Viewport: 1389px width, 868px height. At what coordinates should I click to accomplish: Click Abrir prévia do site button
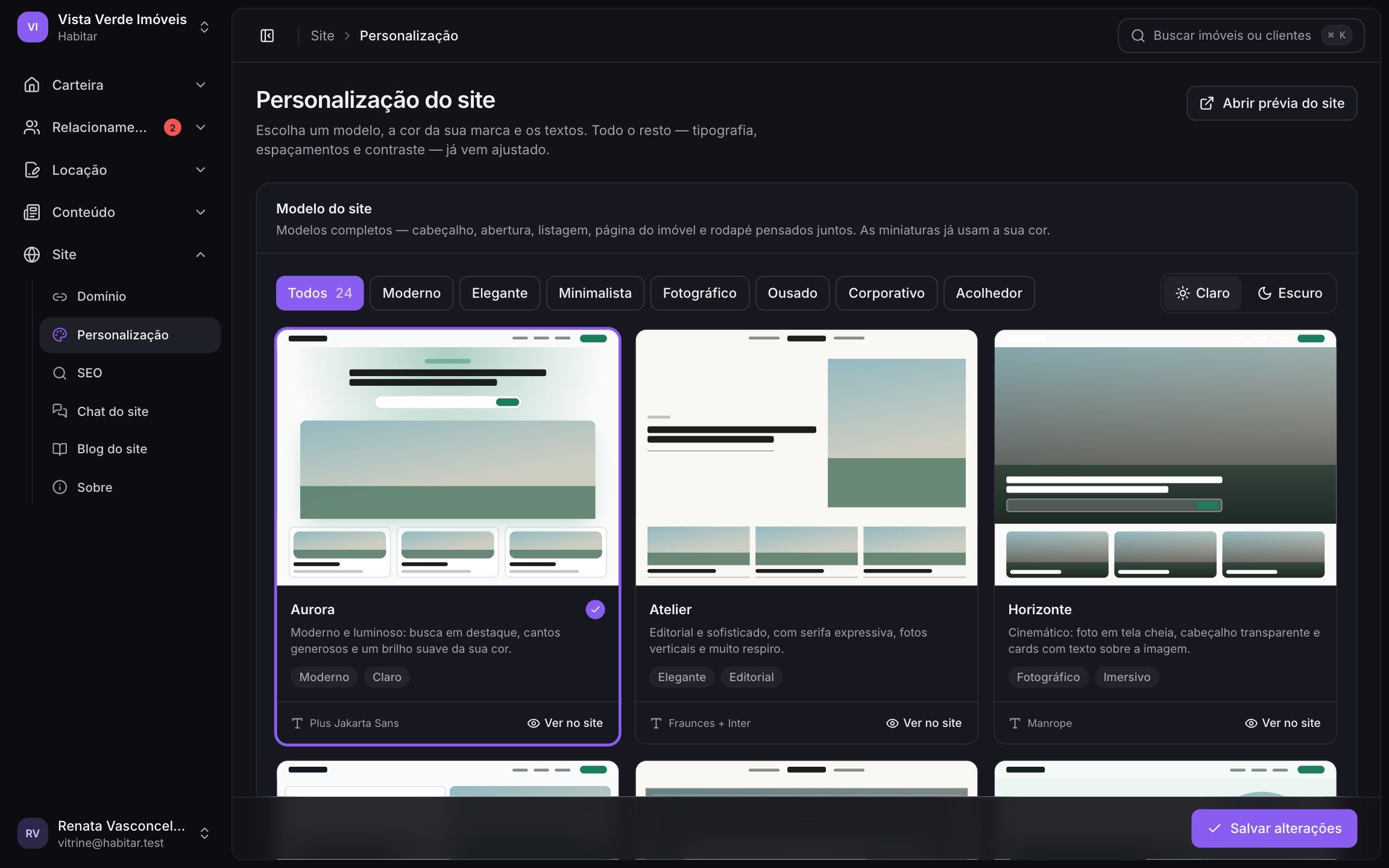click(x=1271, y=103)
